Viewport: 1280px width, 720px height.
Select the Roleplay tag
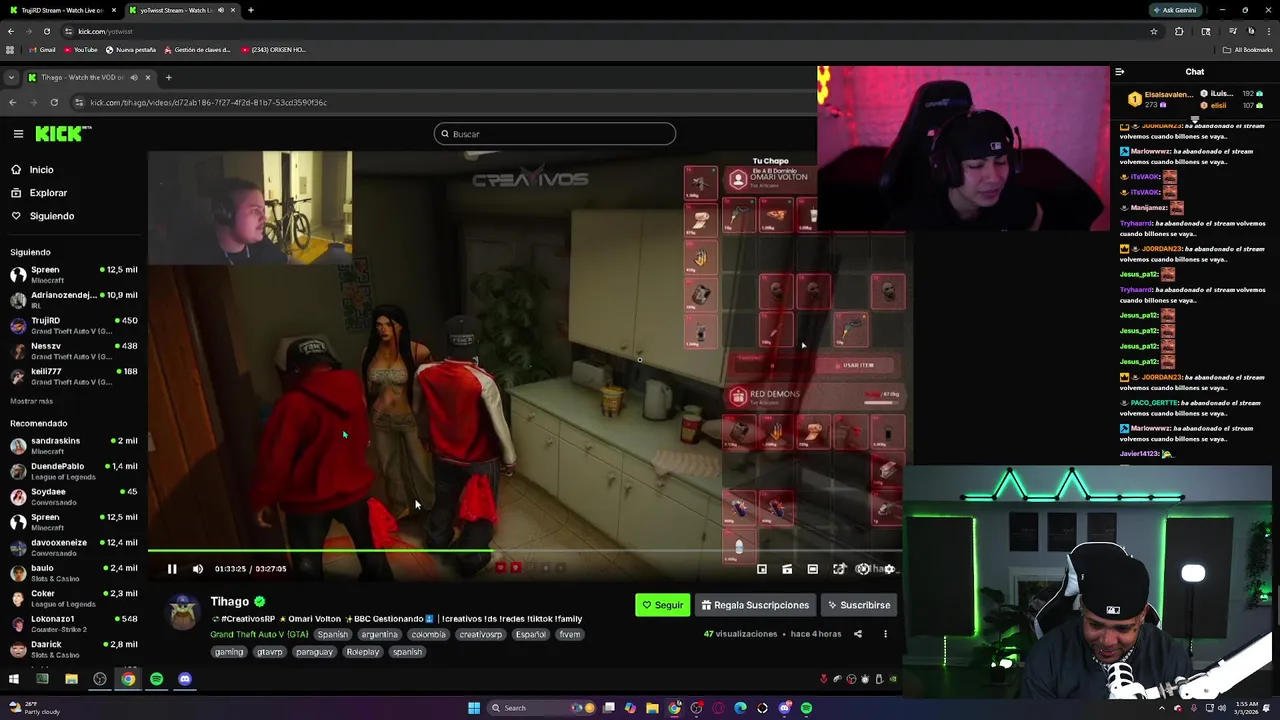coord(362,652)
